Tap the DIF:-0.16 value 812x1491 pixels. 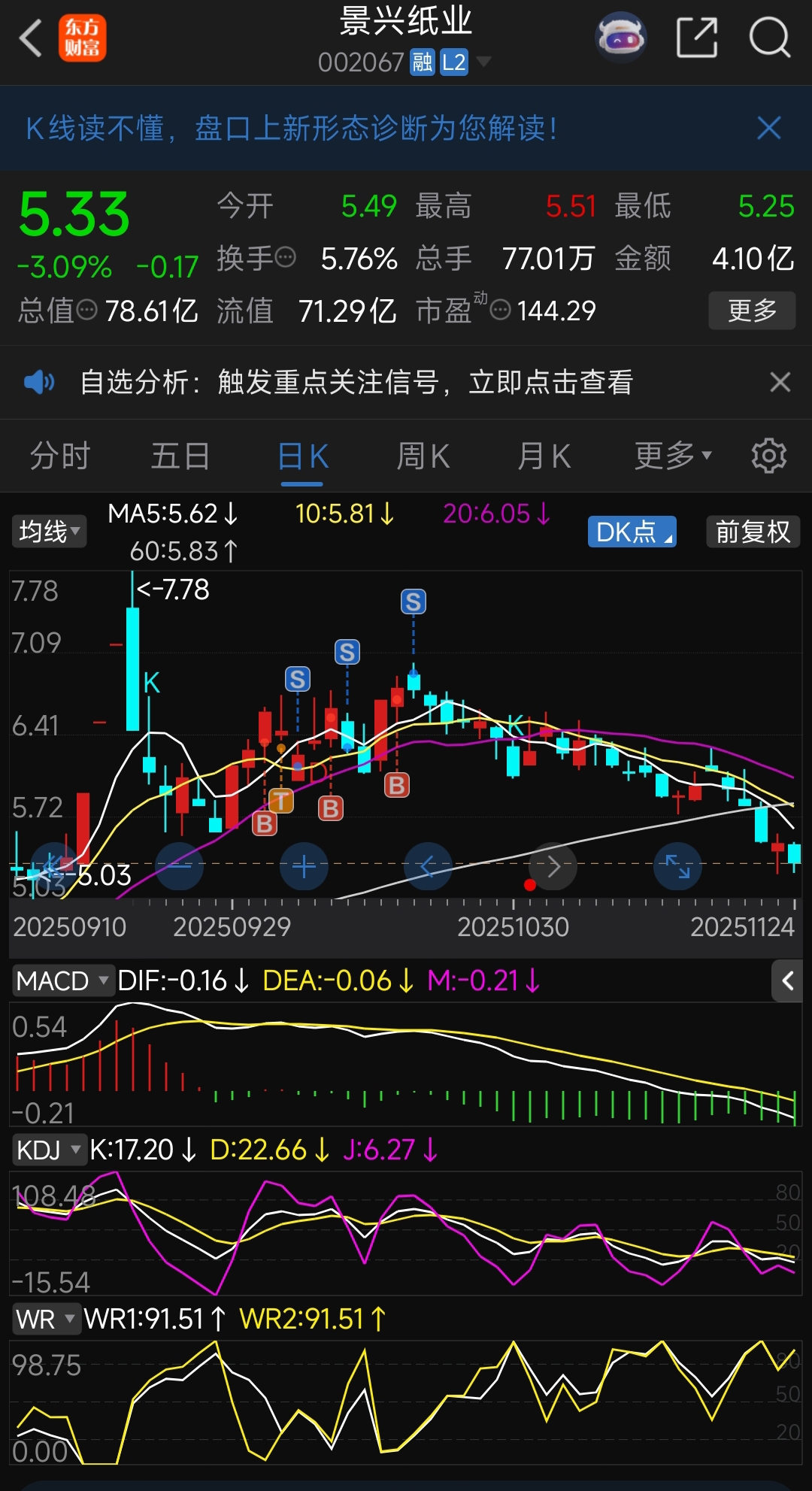pos(183,980)
